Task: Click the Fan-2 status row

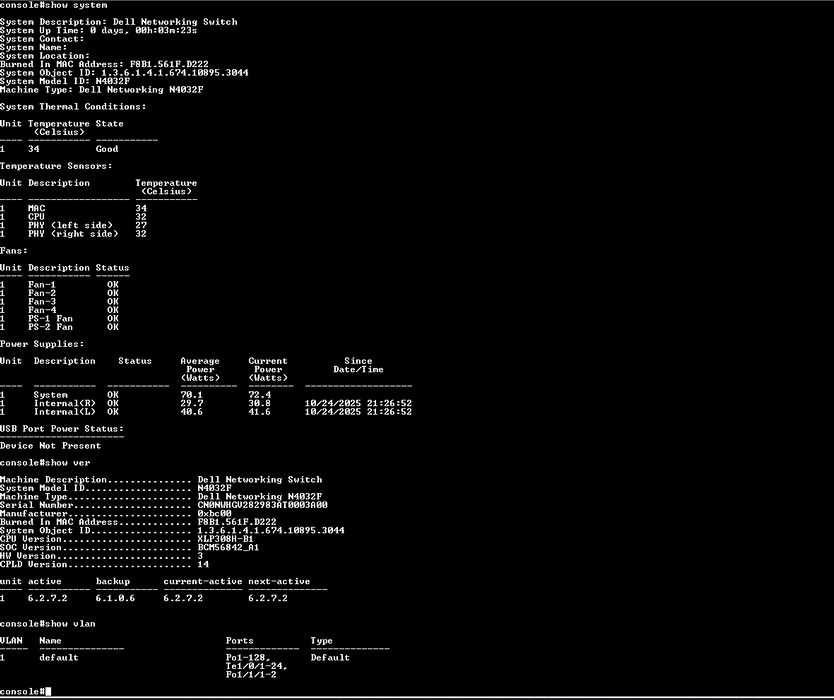Action: tap(60, 293)
